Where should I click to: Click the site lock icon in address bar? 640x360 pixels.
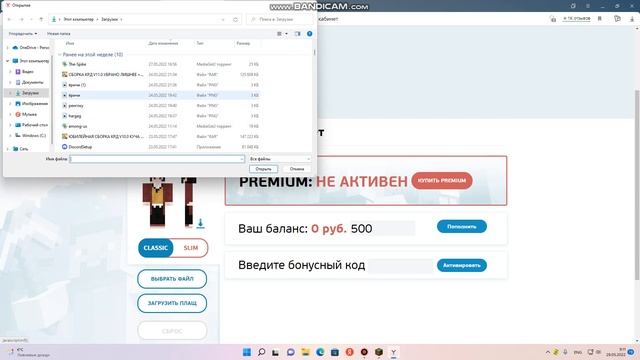tap(553, 19)
